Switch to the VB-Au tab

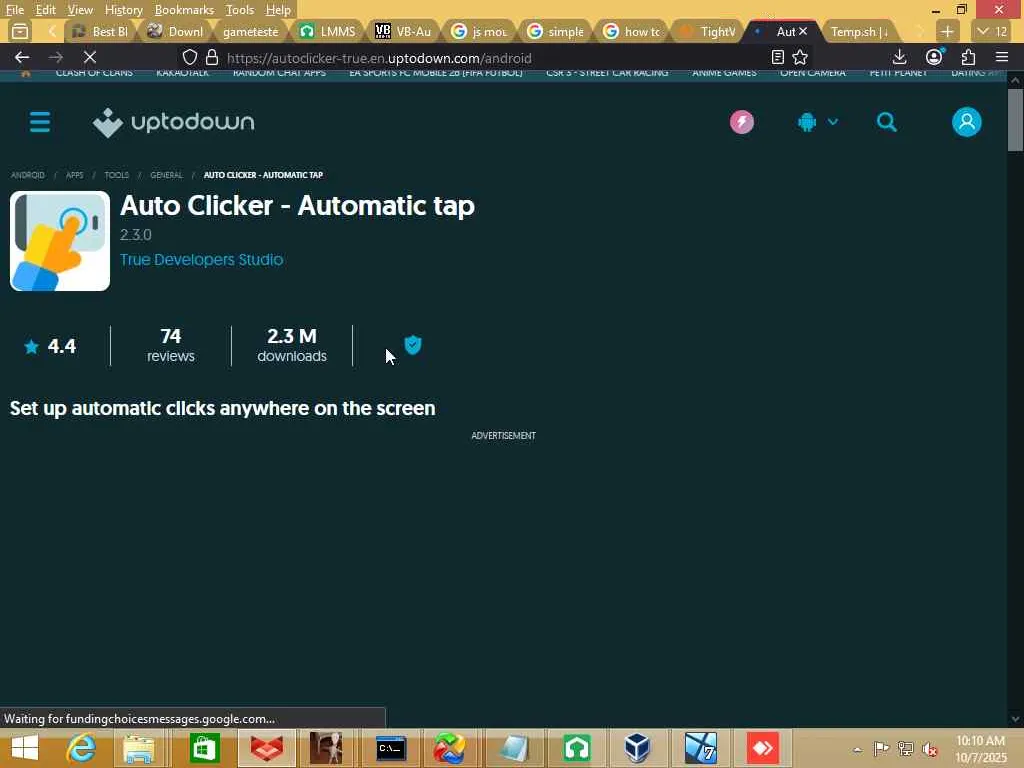point(403,31)
